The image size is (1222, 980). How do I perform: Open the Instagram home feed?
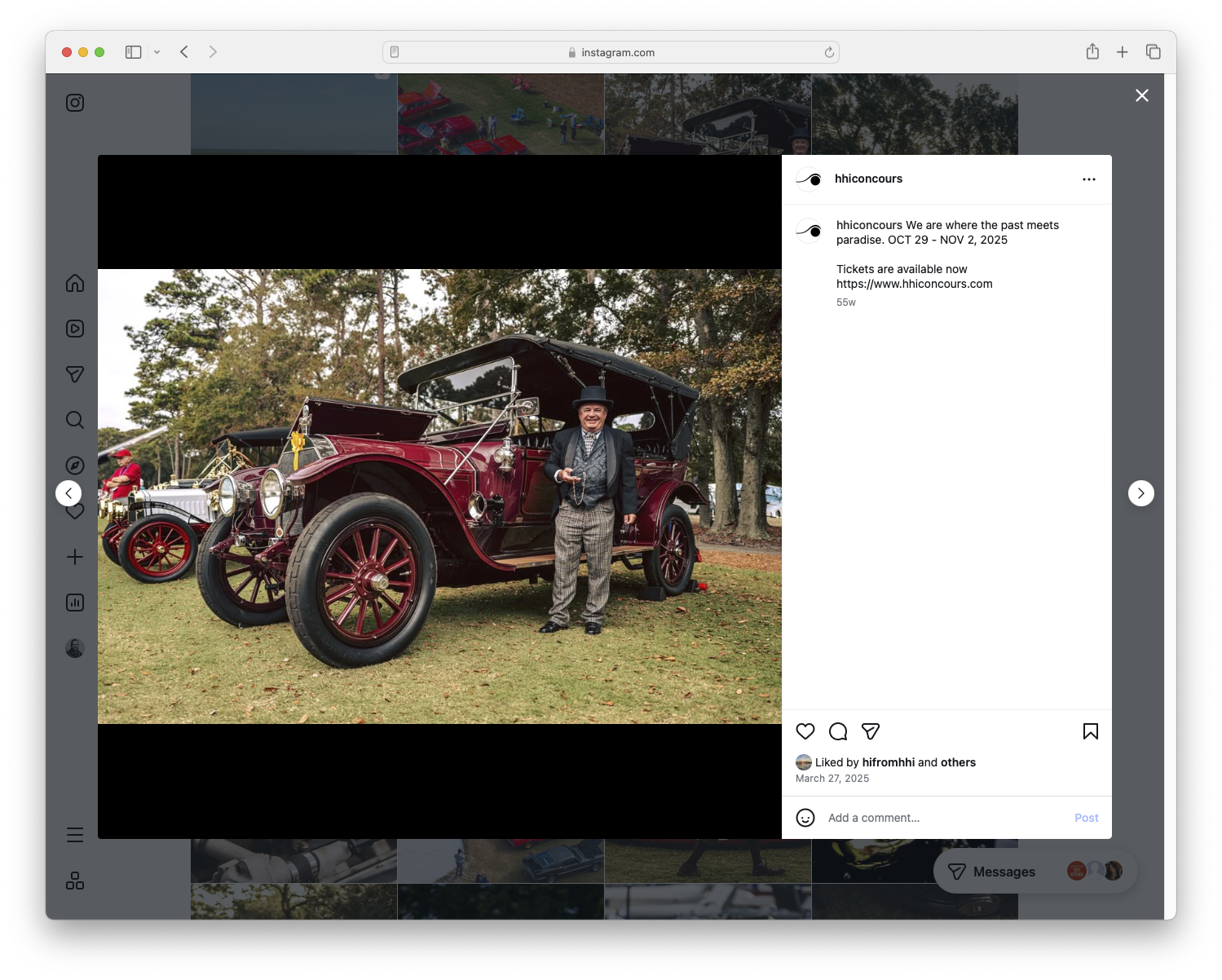74,283
